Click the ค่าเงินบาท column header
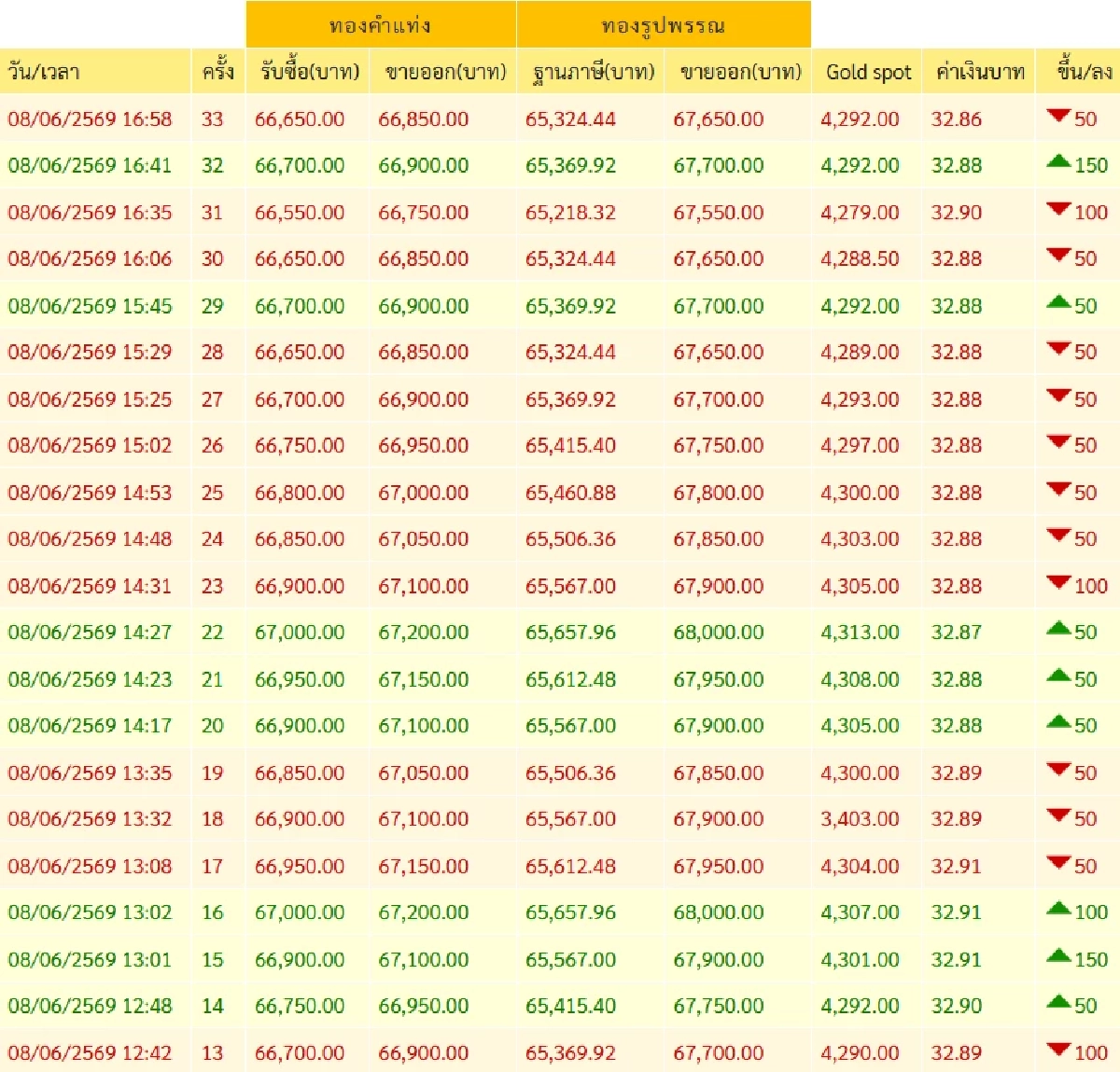Screen dimensions: 1120x1072 click(979, 71)
